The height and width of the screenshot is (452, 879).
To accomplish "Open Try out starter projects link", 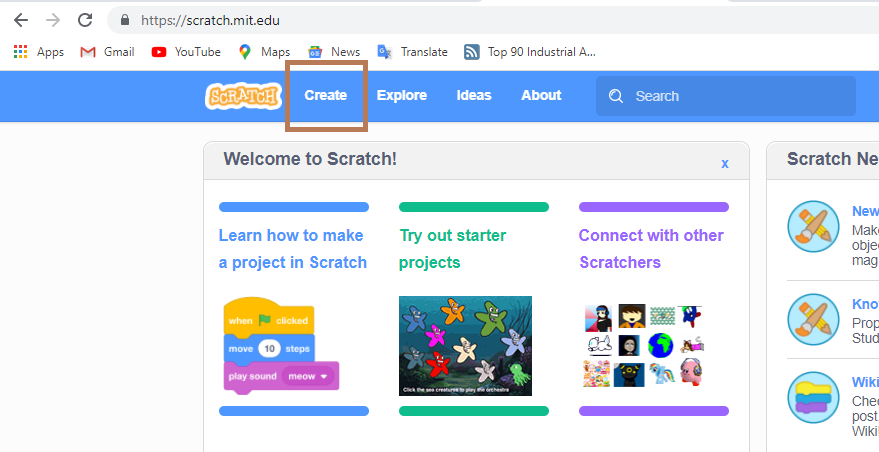I will pos(452,249).
